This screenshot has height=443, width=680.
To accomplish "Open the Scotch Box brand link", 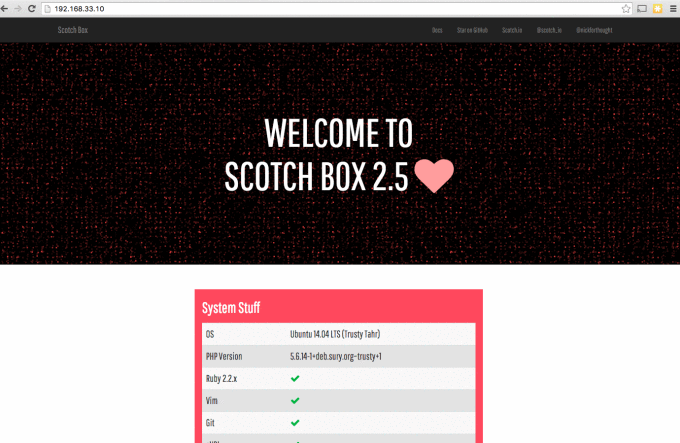I will pyautogui.click(x=73, y=30).
